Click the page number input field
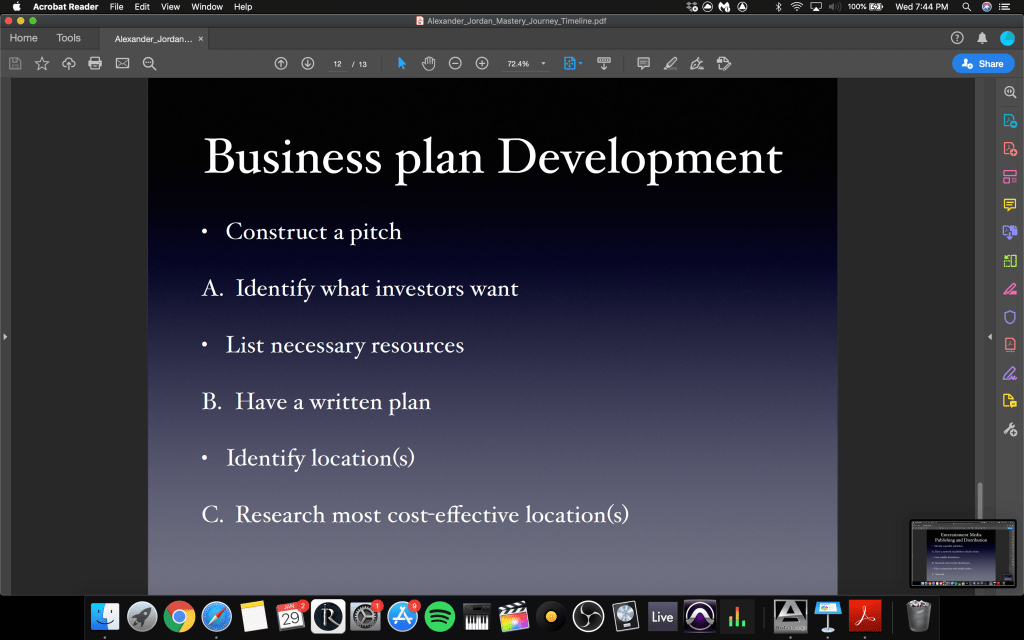The height and width of the screenshot is (640, 1024). [x=338, y=63]
